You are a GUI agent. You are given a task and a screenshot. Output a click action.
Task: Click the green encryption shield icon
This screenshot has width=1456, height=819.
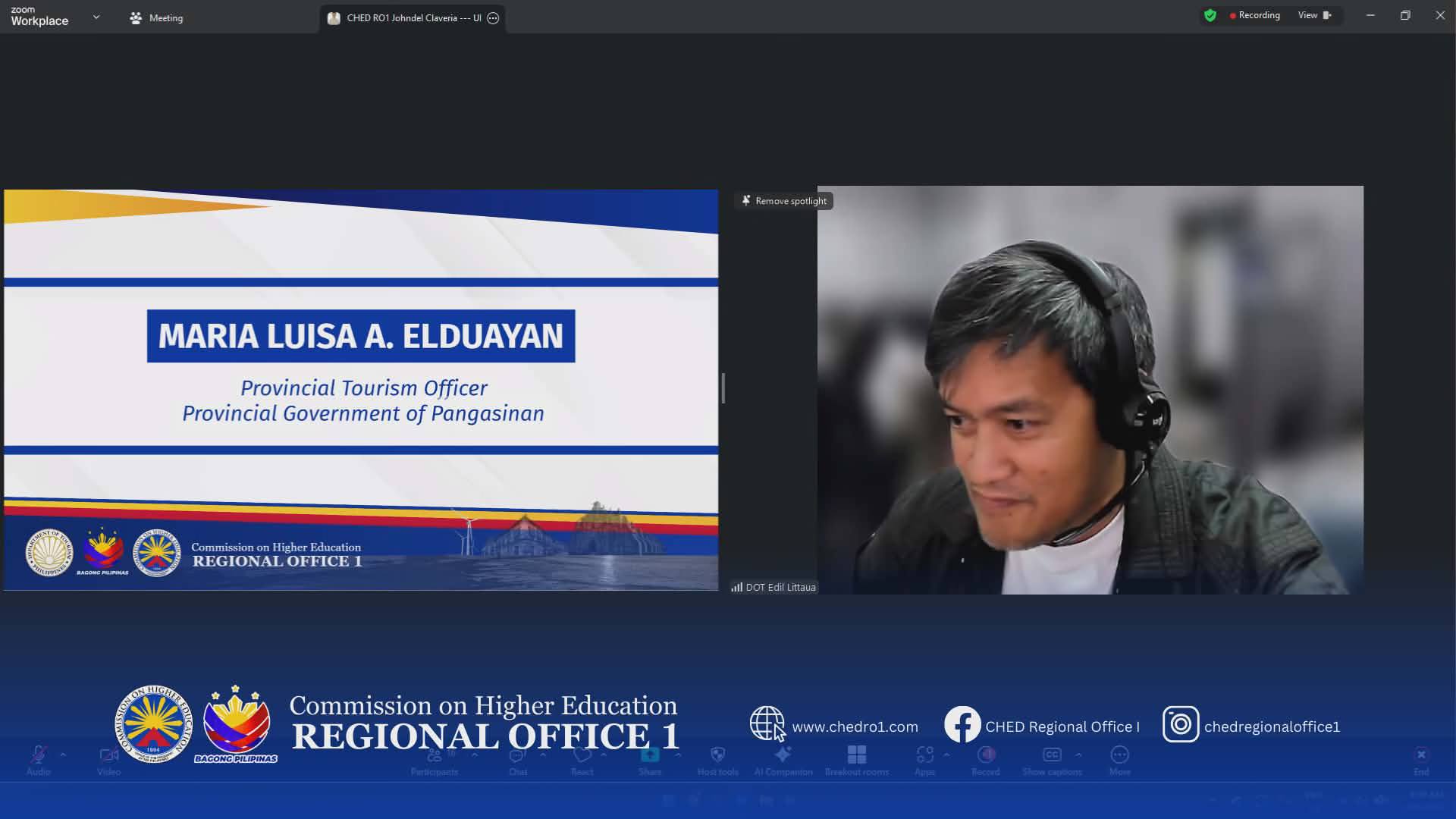point(1210,15)
